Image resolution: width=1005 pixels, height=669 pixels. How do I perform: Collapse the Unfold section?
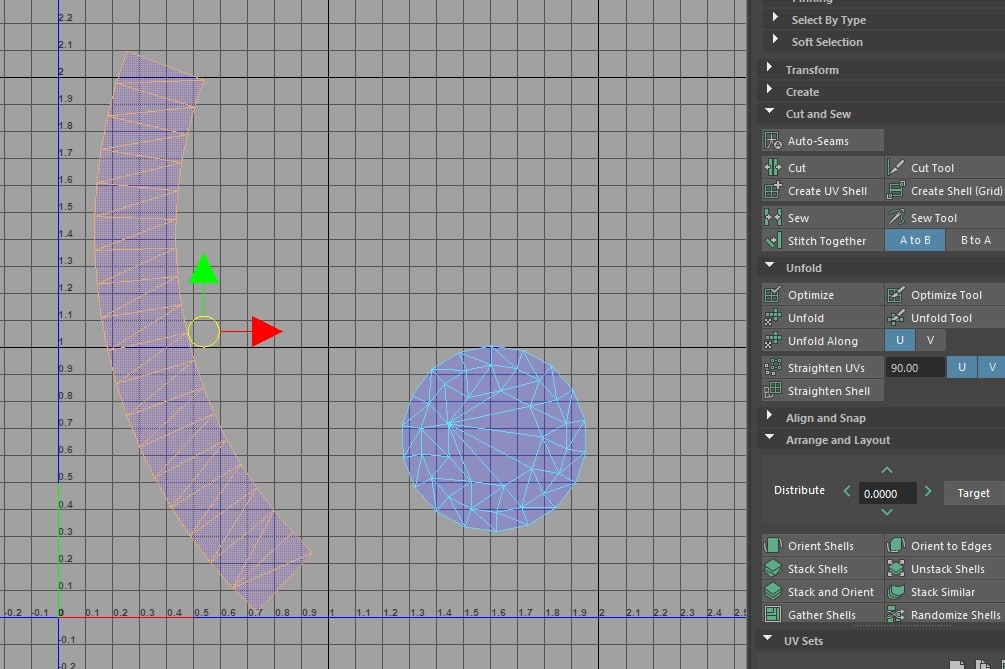(x=769, y=265)
